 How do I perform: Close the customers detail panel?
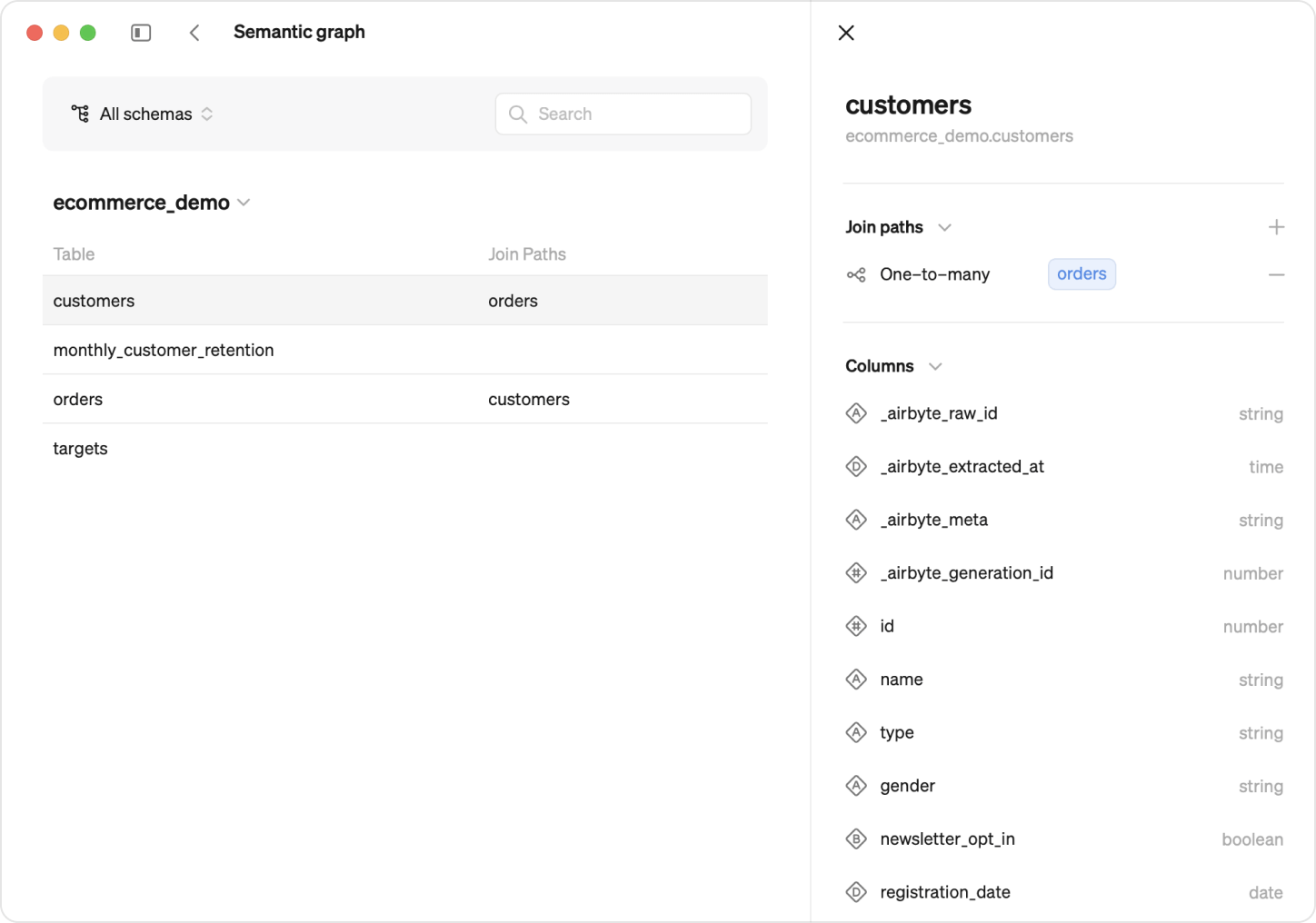click(846, 33)
